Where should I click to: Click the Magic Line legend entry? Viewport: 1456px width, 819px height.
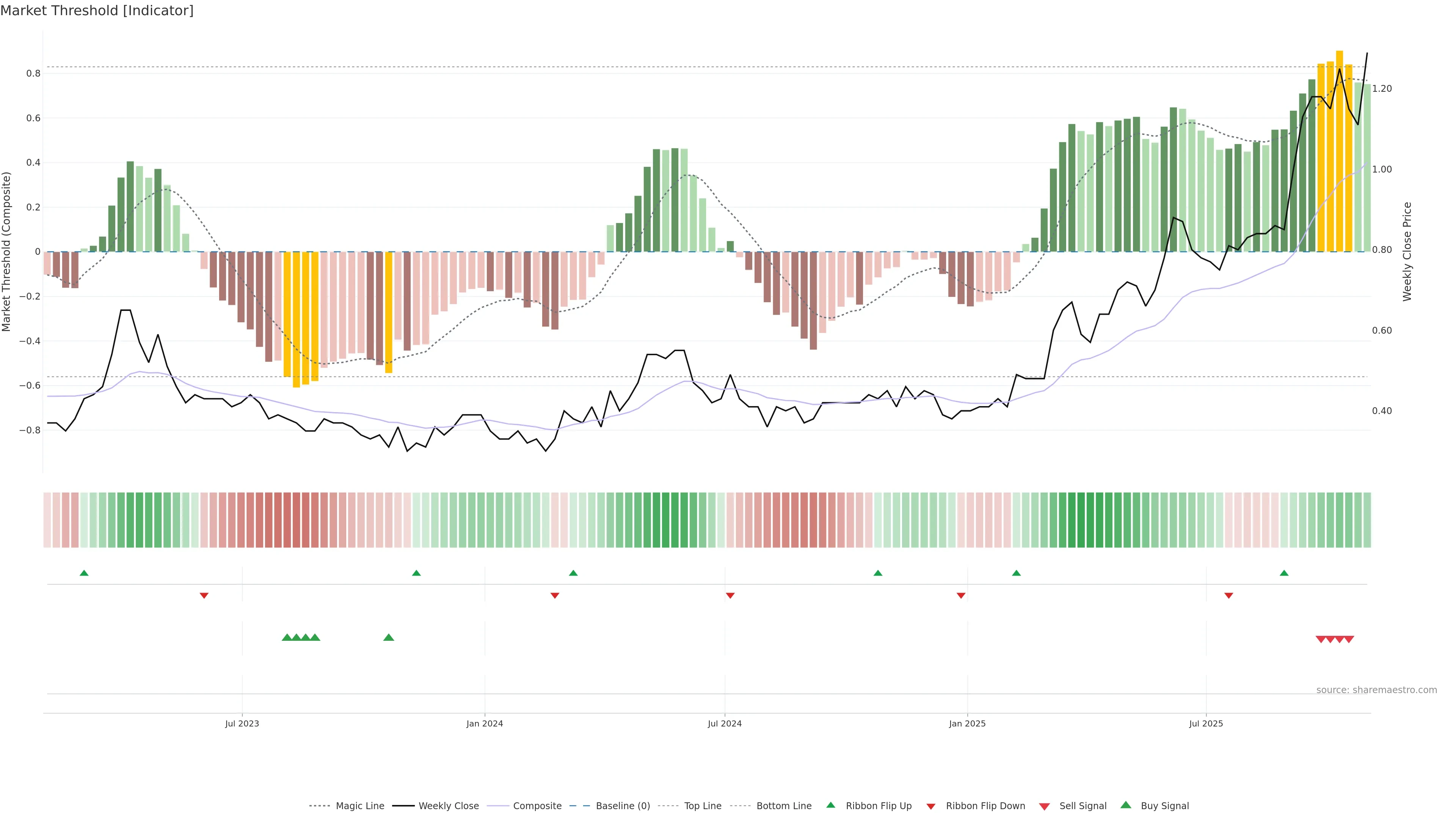click(359, 806)
